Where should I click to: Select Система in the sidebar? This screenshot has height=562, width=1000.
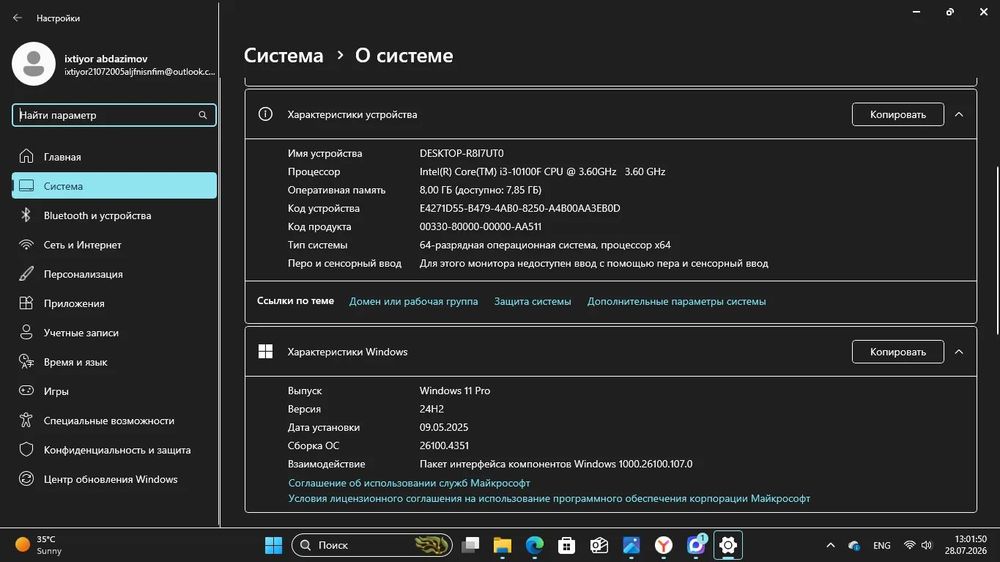point(114,186)
